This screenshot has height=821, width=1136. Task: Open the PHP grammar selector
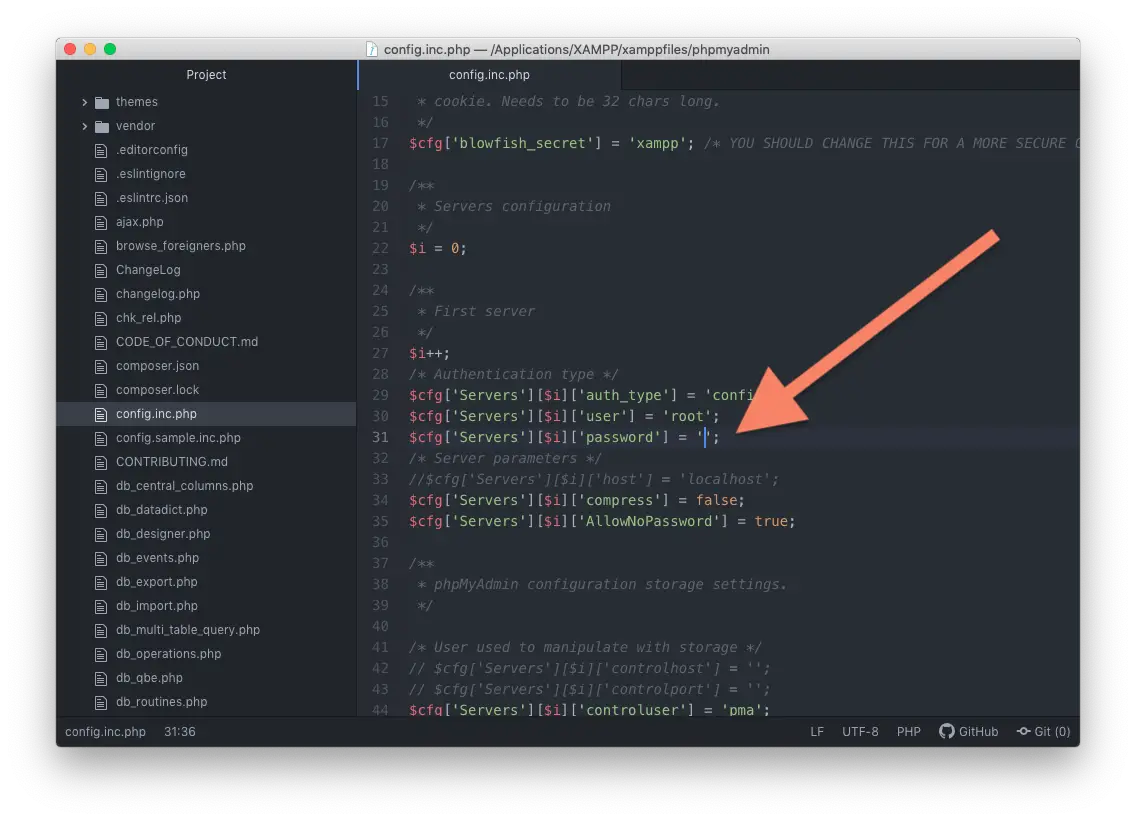(908, 732)
